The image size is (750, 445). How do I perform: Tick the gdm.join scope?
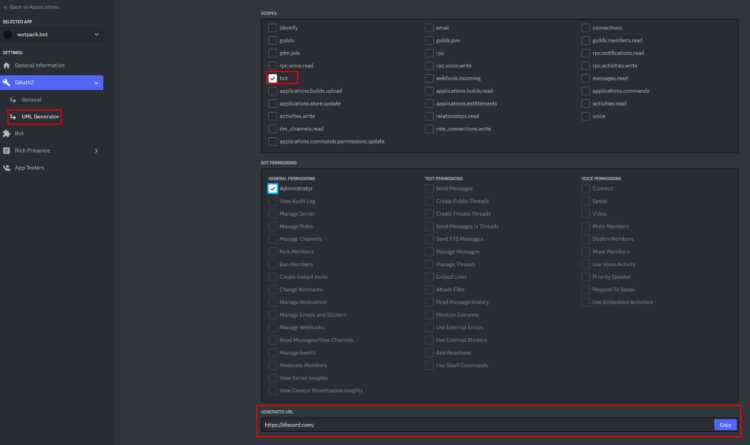pyautogui.click(x=273, y=53)
